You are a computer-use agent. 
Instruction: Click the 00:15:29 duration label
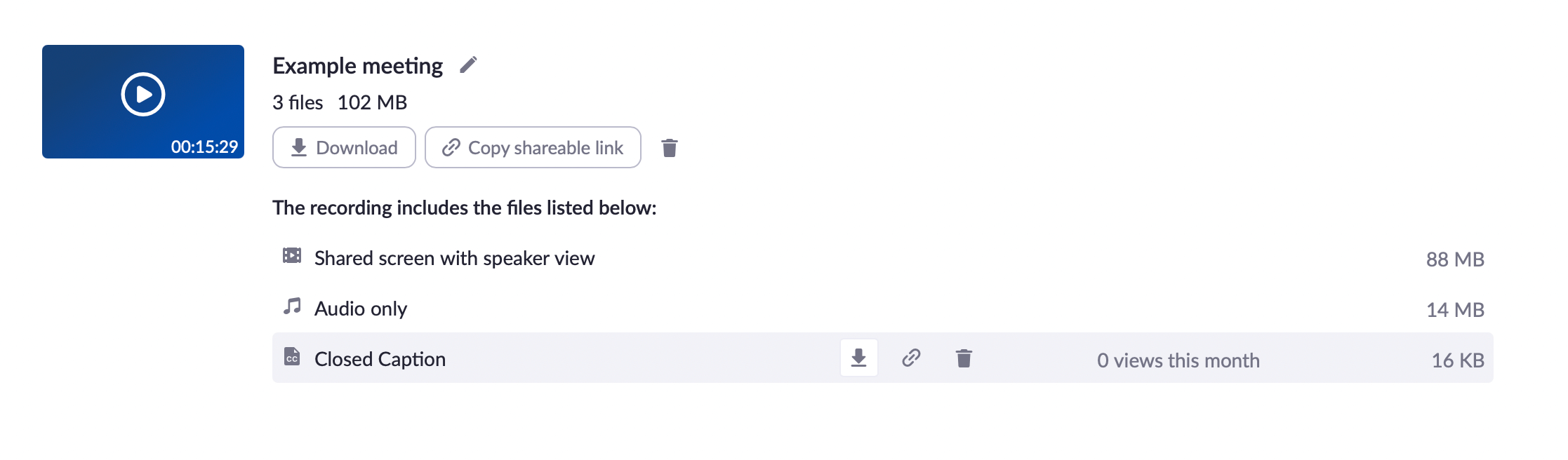click(x=204, y=146)
